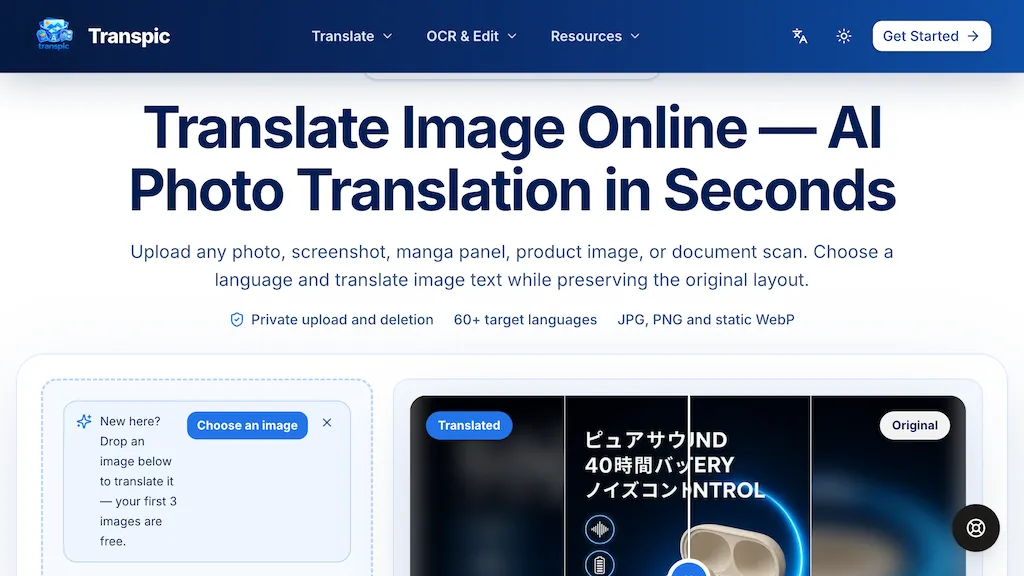Click the 'Translate Image Online' main heading
This screenshot has width=1024, height=576.
tap(512, 159)
